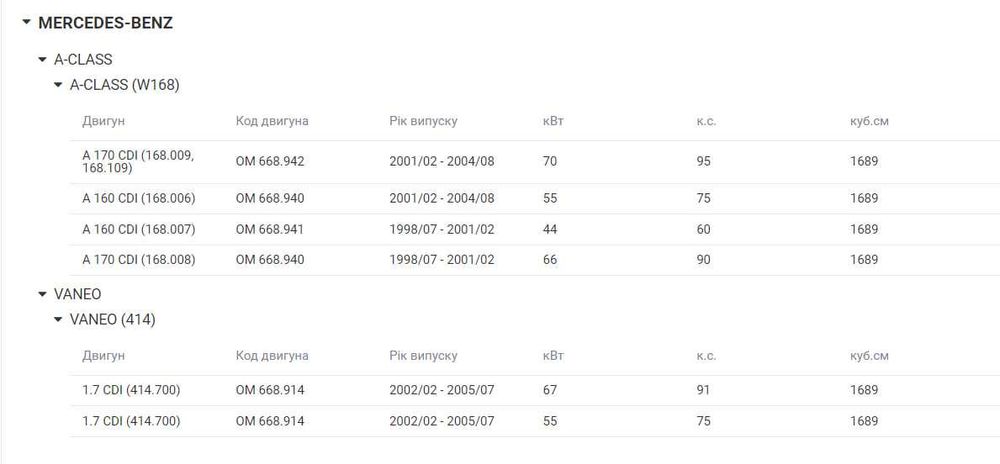Select engine code OM 668.941
1000x464 pixels.
(x=270, y=229)
